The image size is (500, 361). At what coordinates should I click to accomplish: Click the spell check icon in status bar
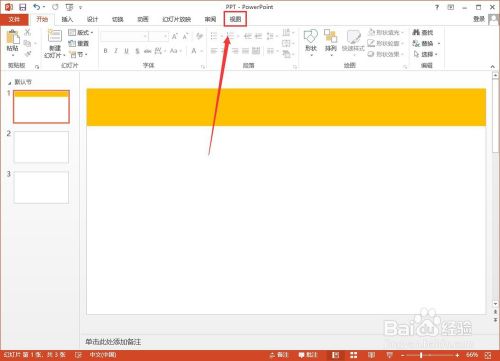78,355
